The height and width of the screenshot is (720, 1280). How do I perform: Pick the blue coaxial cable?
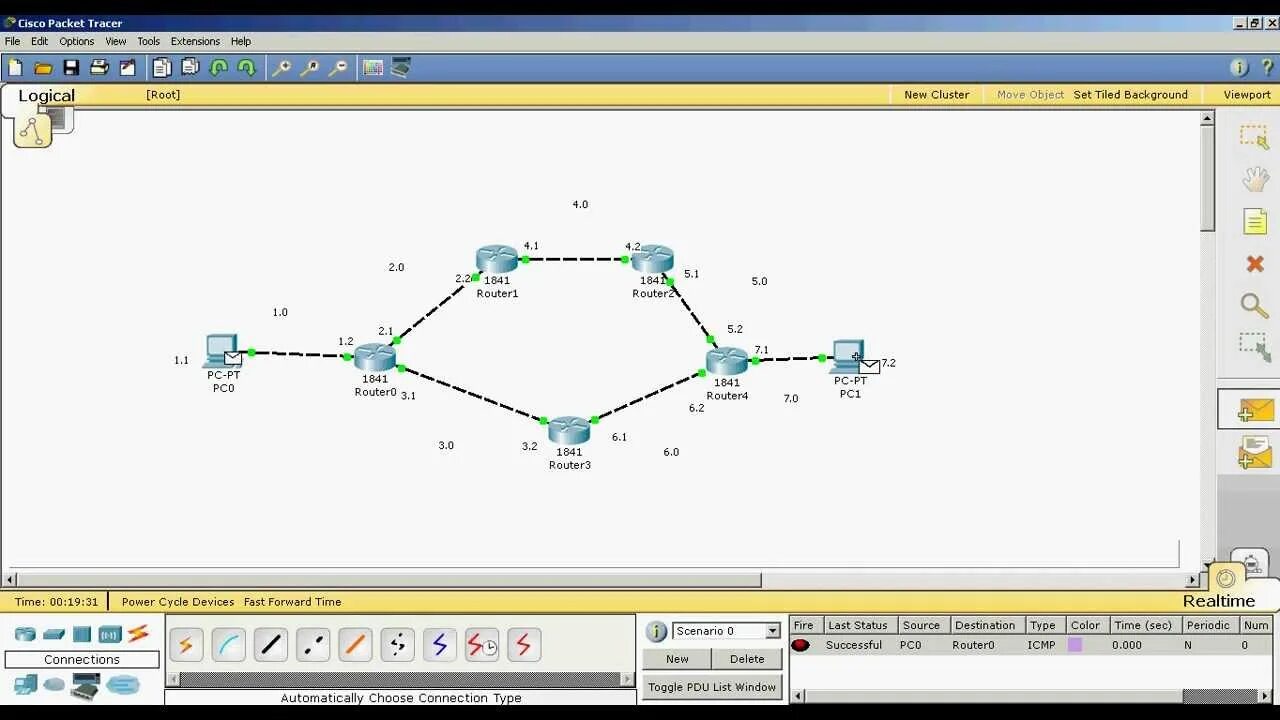click(x=440, y=645)
